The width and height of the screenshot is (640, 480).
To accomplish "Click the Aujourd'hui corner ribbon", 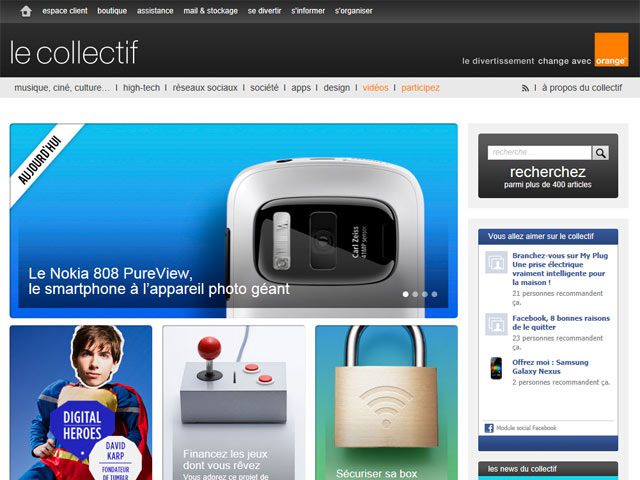I will coord(40,160).
